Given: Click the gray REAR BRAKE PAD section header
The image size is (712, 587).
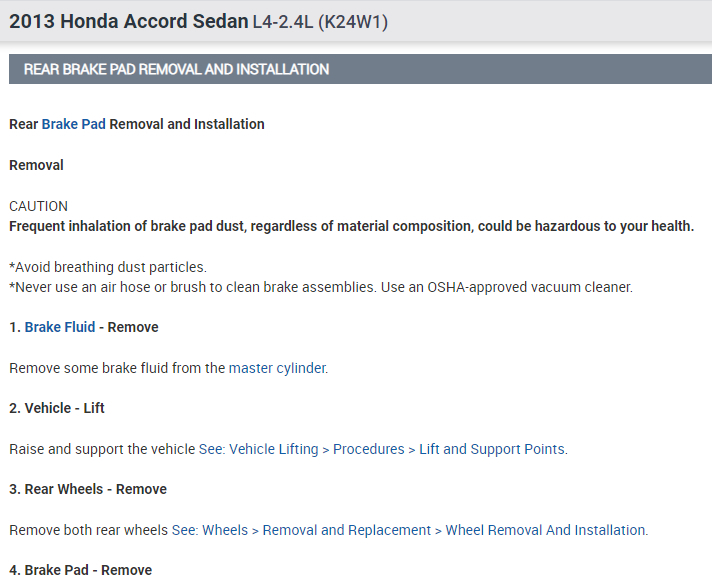Looking at the screenshot, I should click(x=176, y=70).
